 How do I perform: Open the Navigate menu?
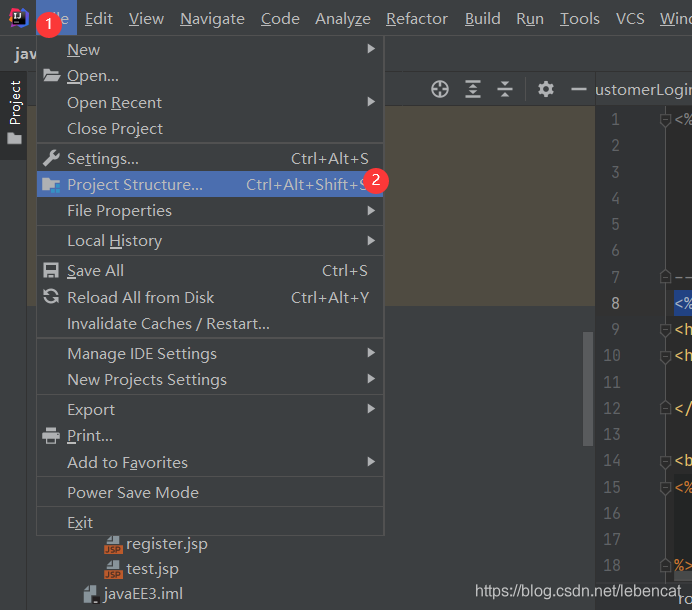pyautogui.click(x=212, y=19)
